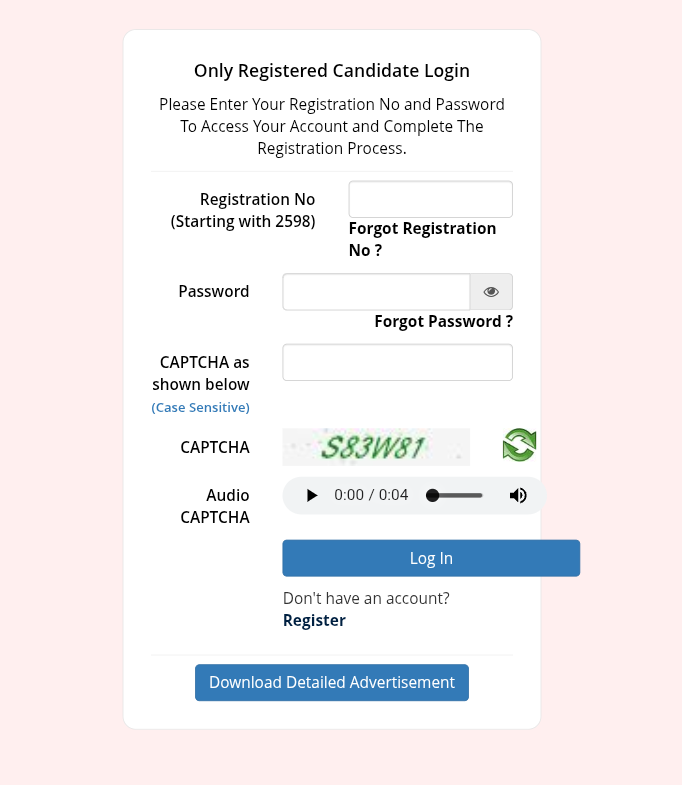
Task: Click the "CAPTCHA as shown below" label
Action: coord(201,373)
